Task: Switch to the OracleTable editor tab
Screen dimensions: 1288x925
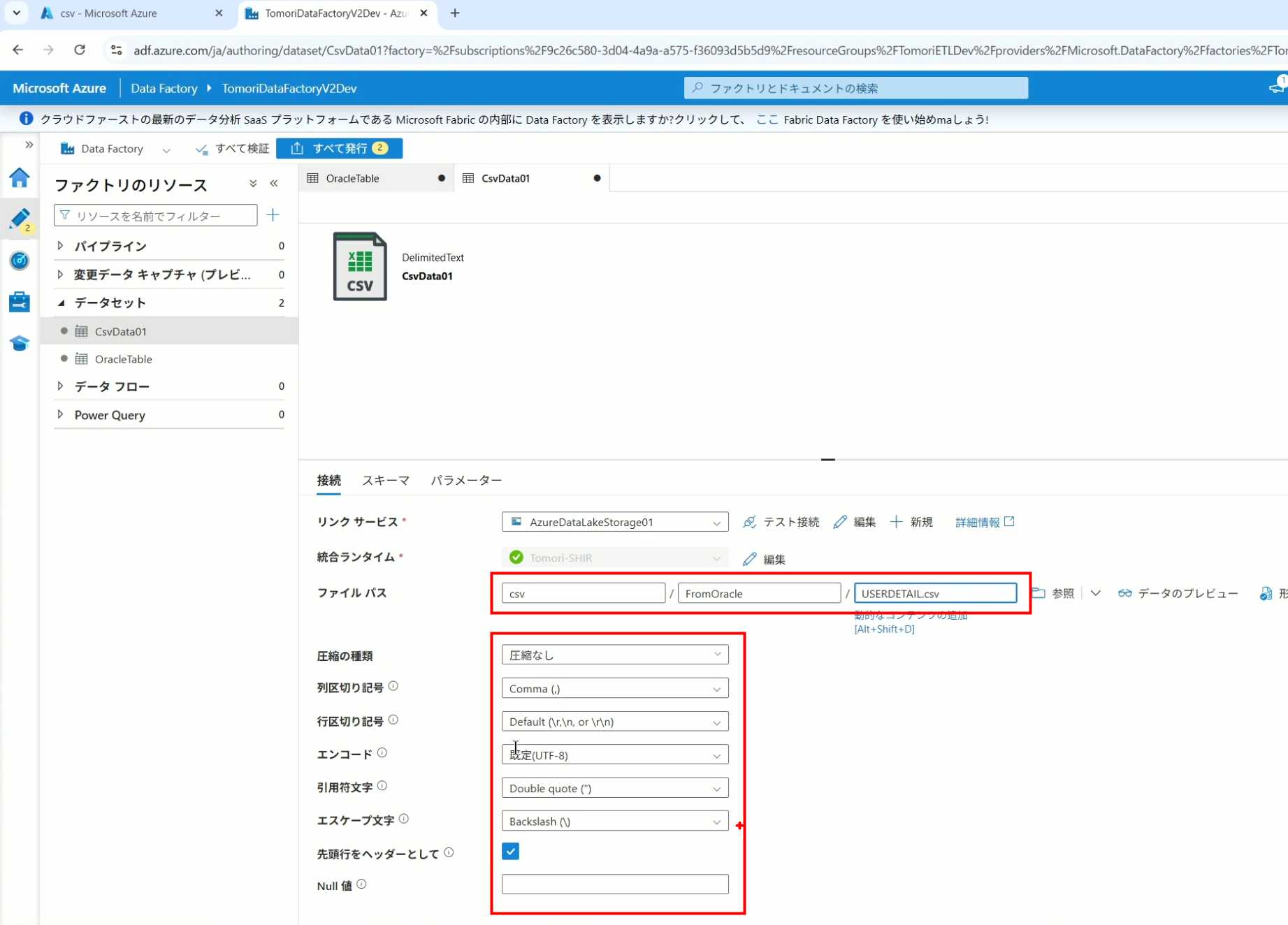Action: click(353, 178)
